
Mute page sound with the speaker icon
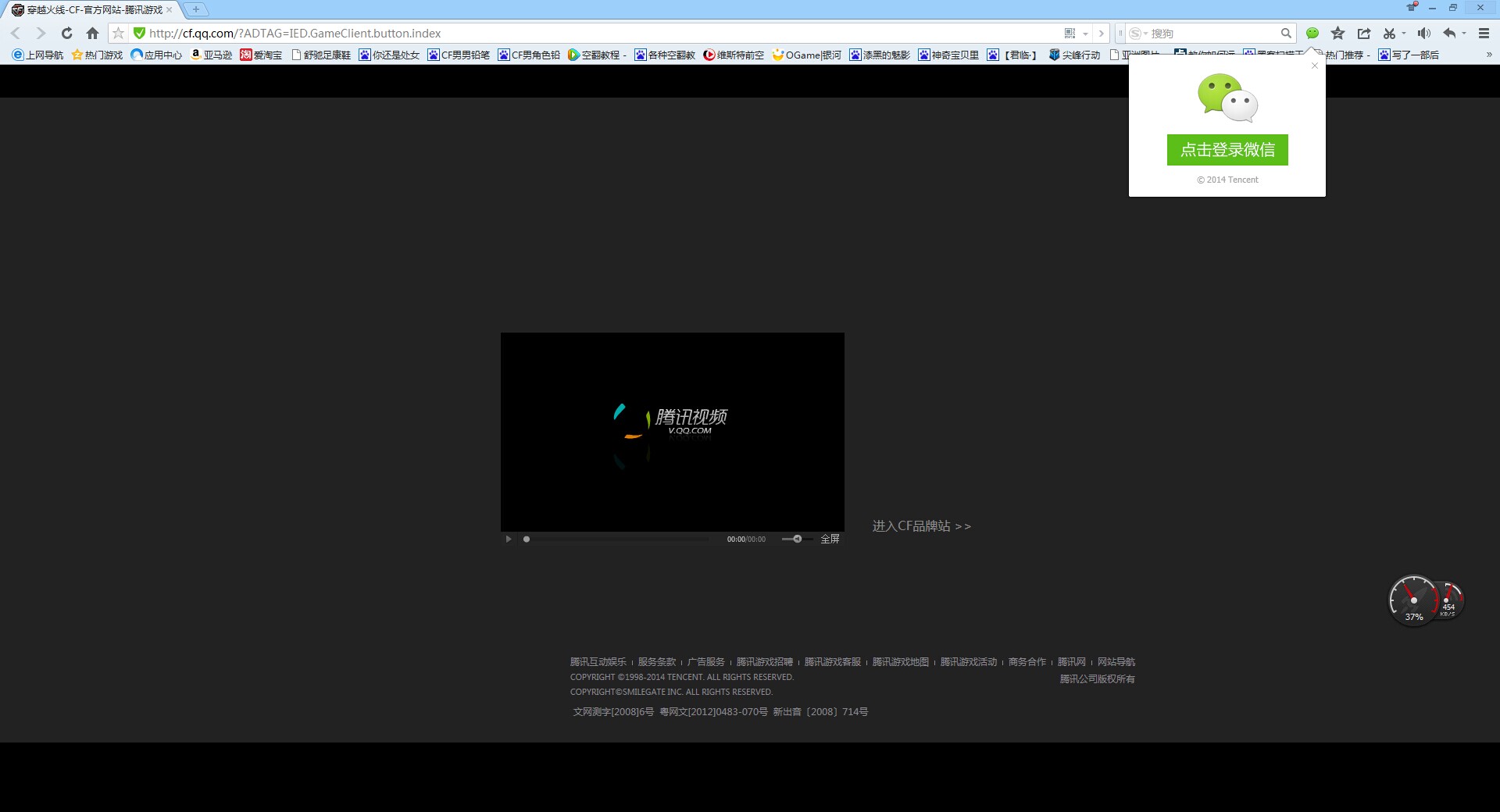(x=1424, y=34)
